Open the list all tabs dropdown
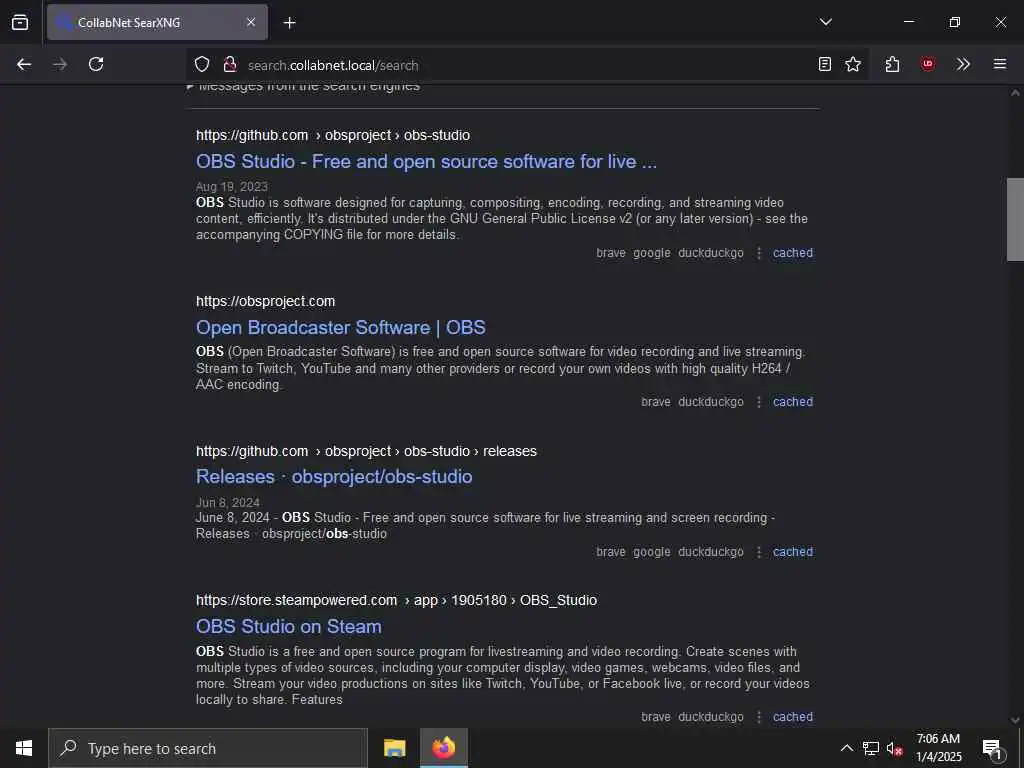 (825, 22)
